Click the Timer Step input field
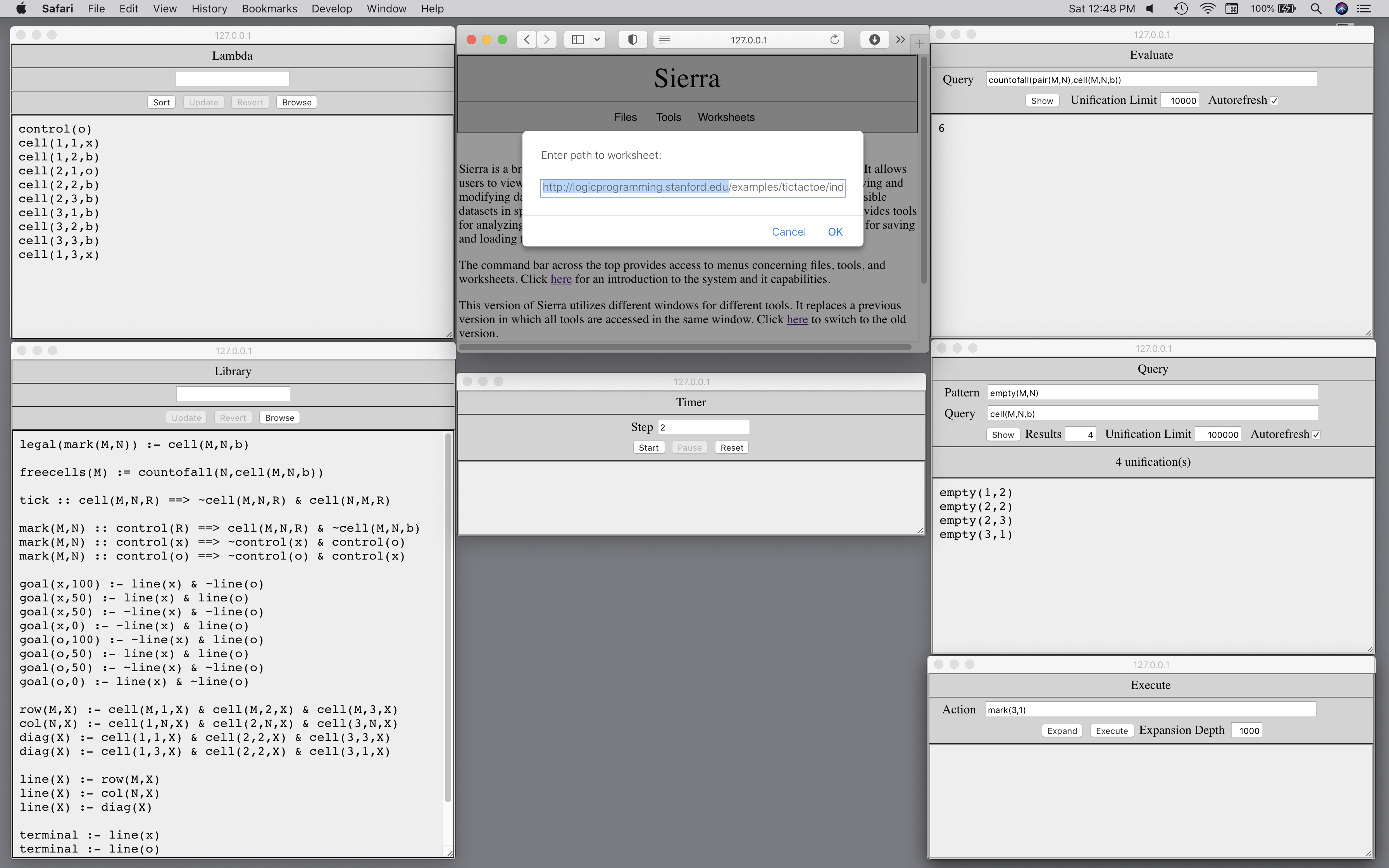This screenshot has height=868, width=1389. [703, 427]
